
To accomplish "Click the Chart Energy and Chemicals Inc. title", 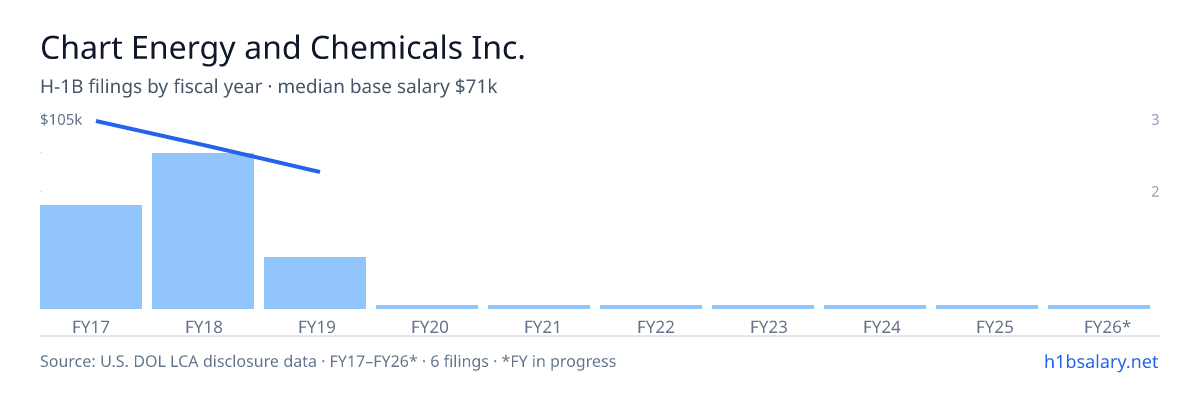I will click(x=282, y=47).
